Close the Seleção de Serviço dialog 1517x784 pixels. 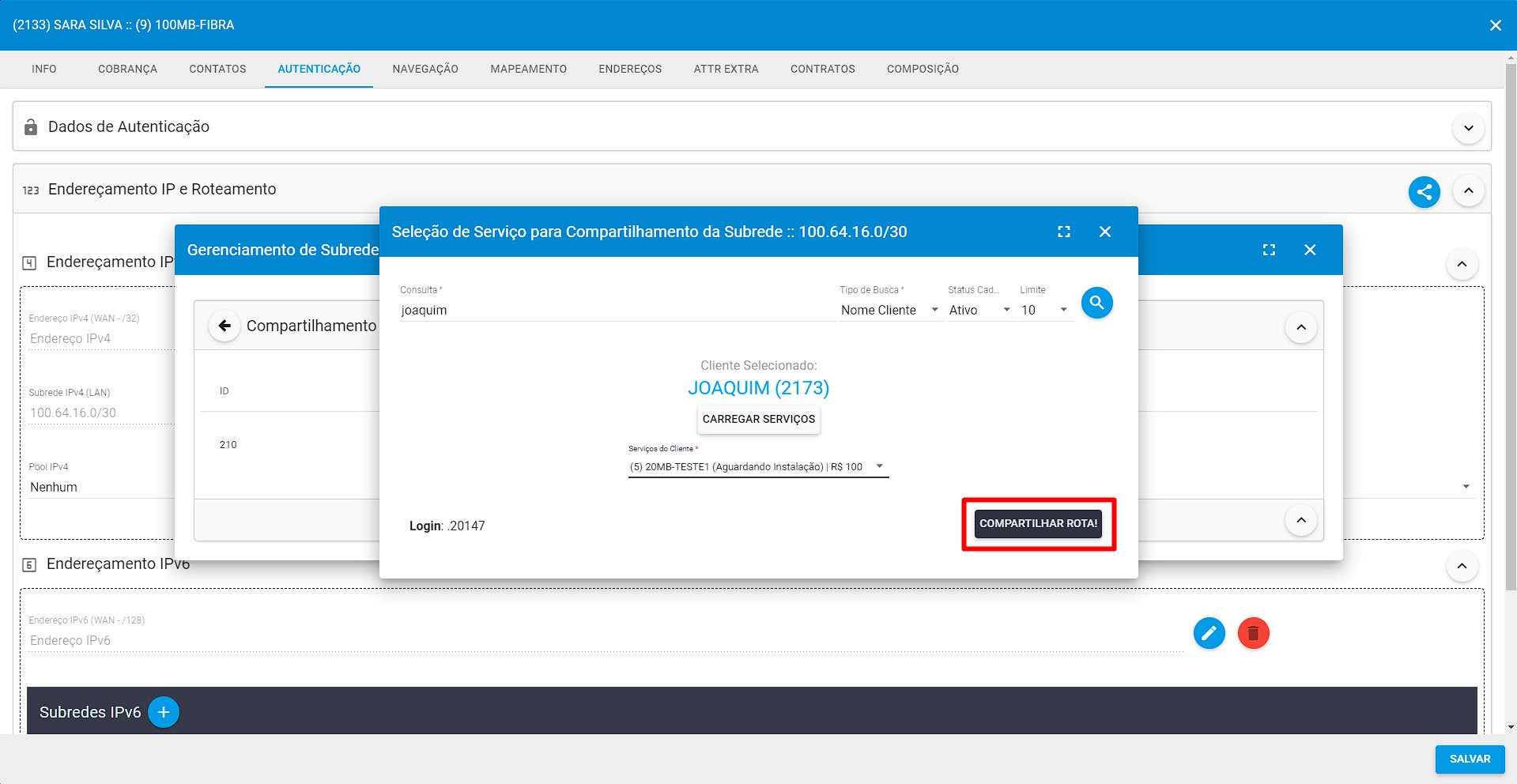(1105, 232)
